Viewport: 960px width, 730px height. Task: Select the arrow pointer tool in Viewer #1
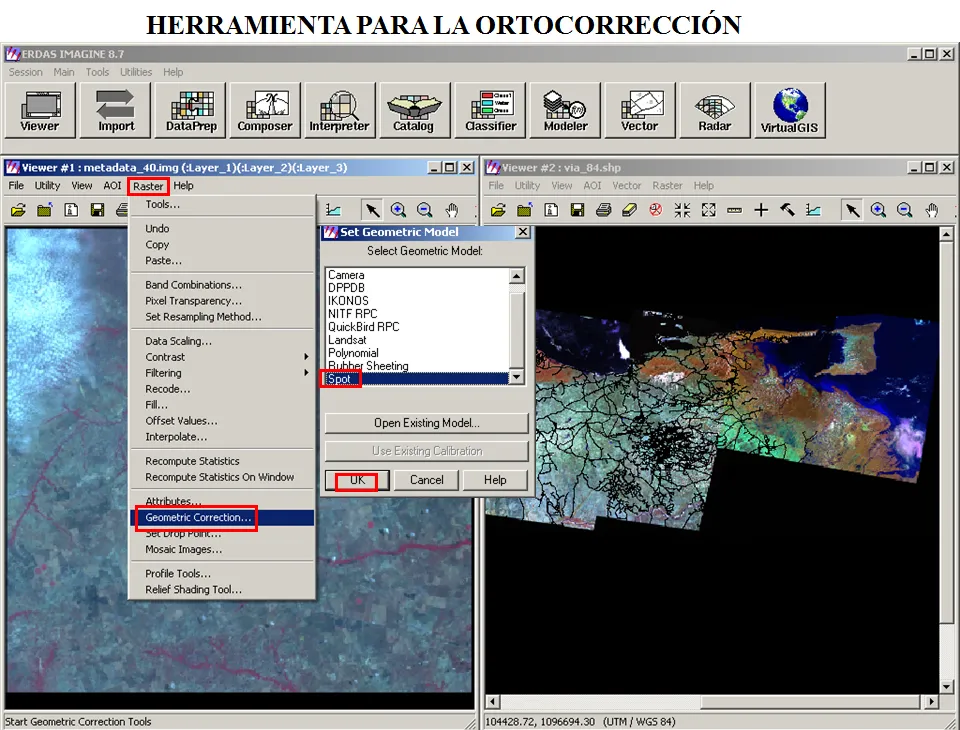372,210
